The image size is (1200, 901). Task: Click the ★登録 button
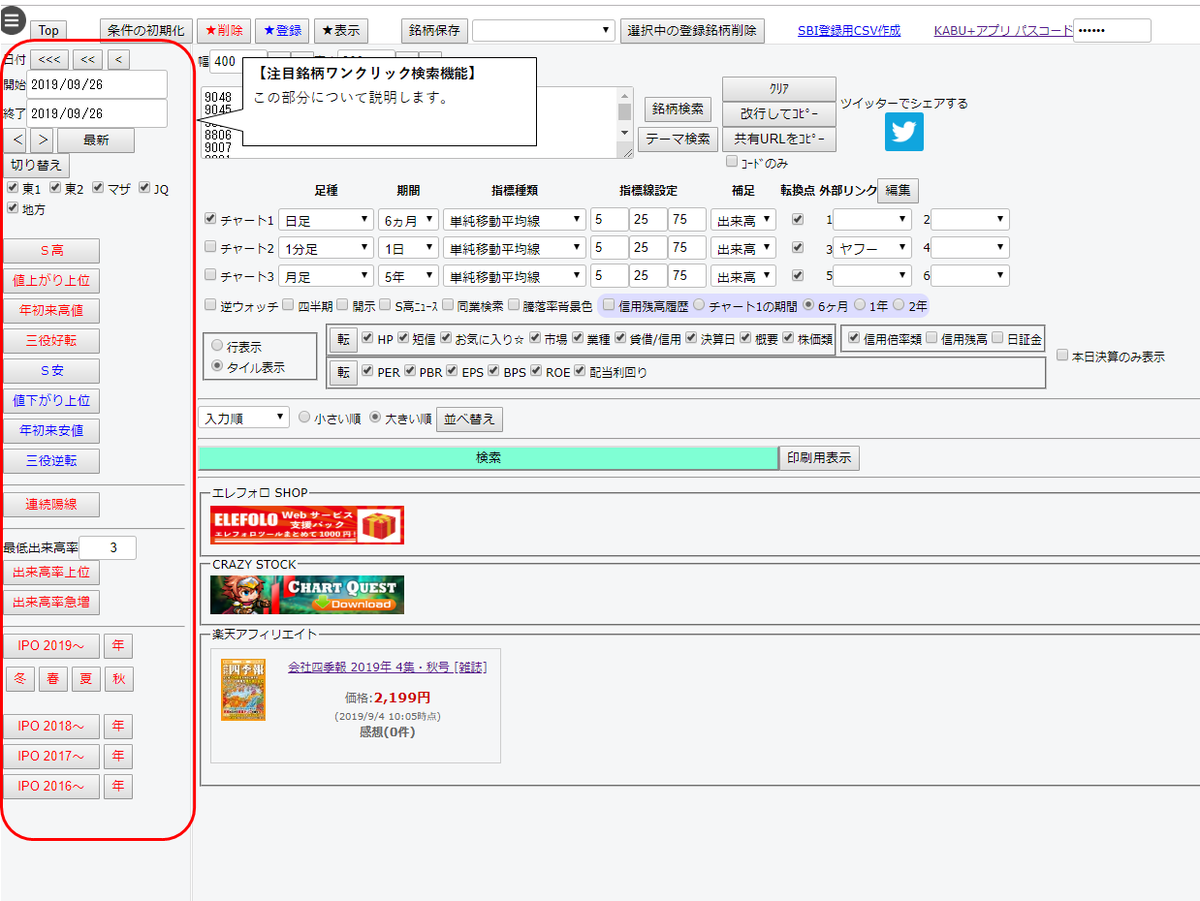point(282,31)
